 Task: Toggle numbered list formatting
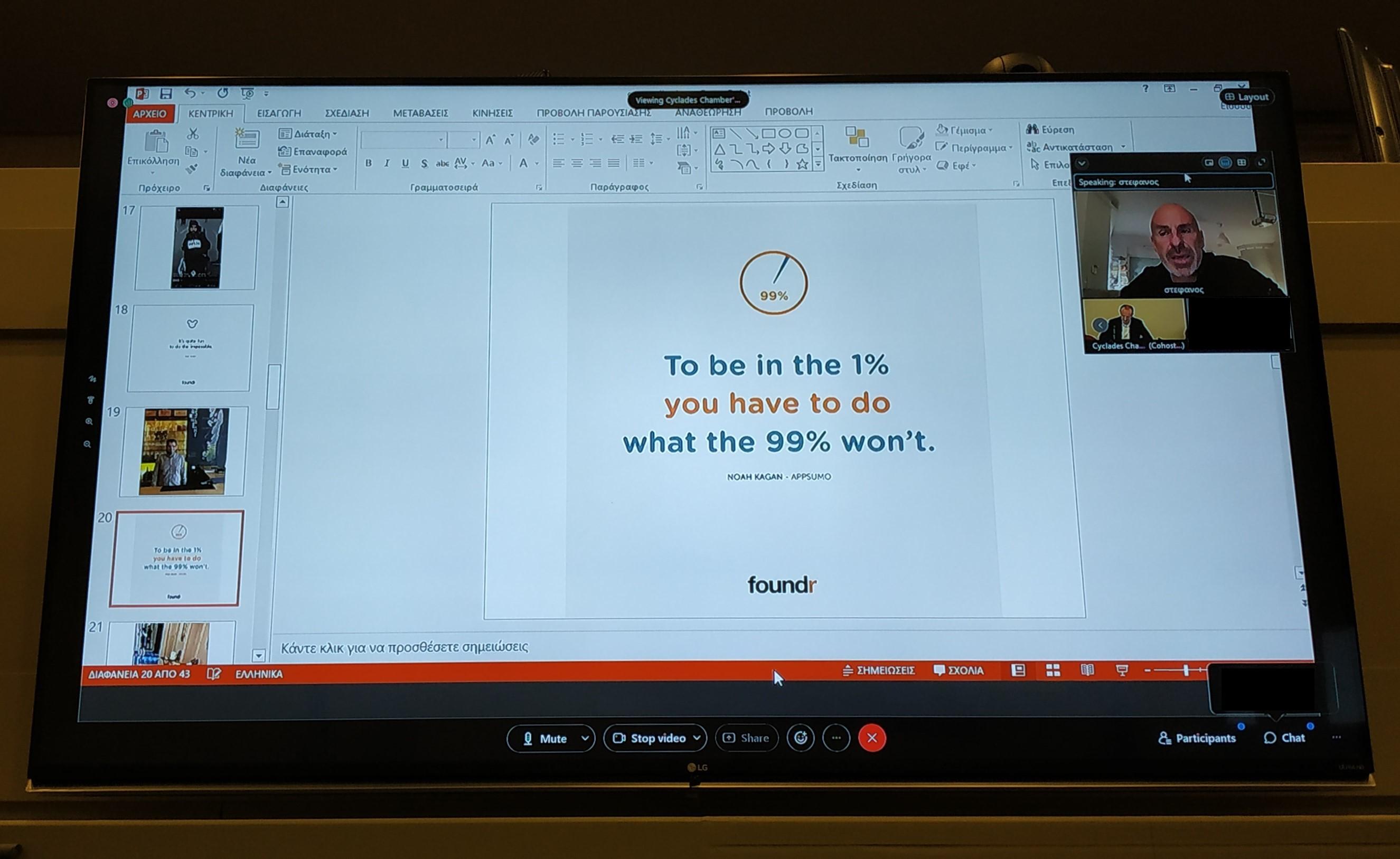point(587,139)
